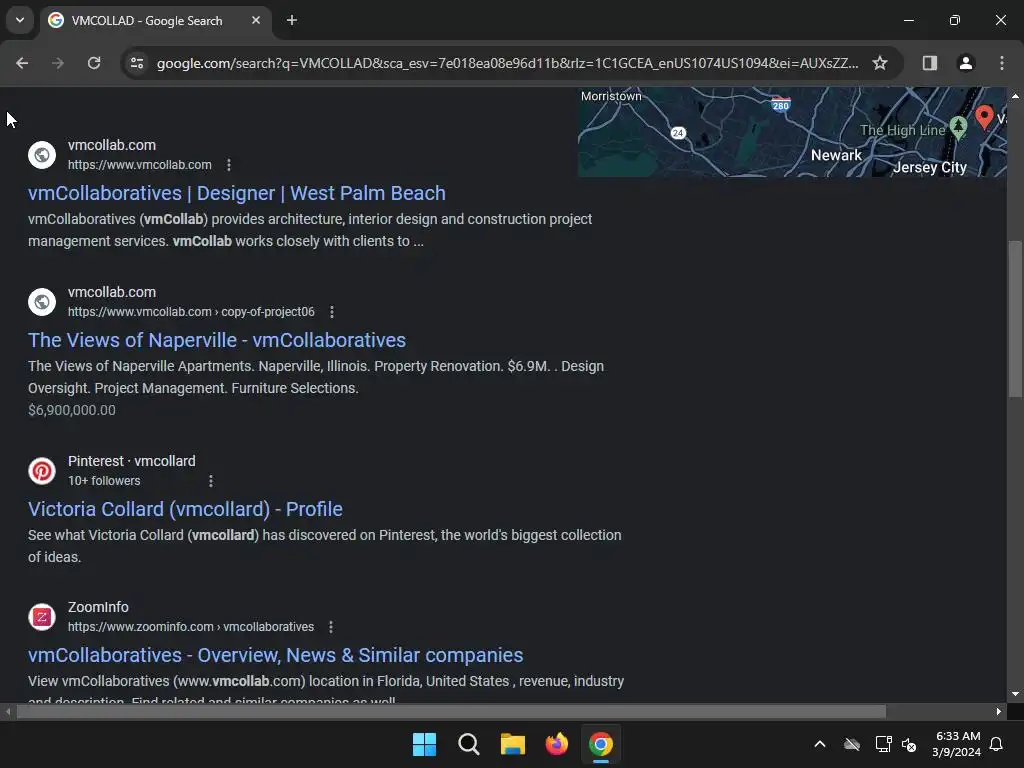The height and width of the screenshot is (768, 1024).
Task: Open the Chrome profile menu
Action: click(x=965, y=63)
